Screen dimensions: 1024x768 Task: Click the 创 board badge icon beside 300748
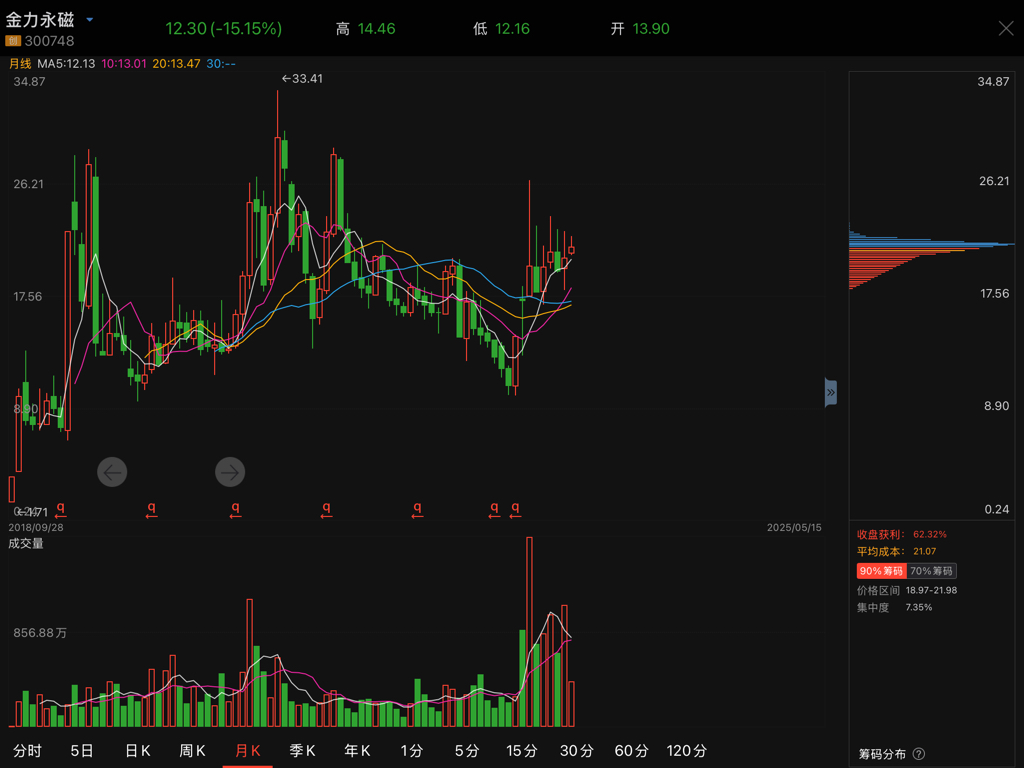(x=12, y=40)
